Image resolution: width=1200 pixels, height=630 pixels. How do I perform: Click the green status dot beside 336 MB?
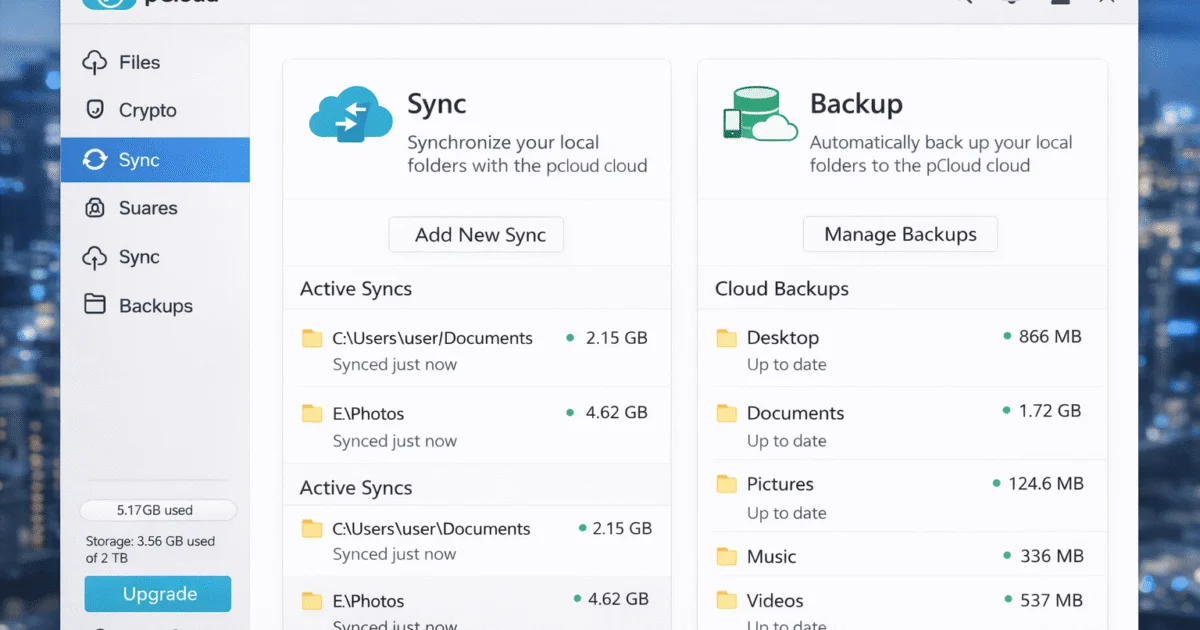(x=1007, y=556)
